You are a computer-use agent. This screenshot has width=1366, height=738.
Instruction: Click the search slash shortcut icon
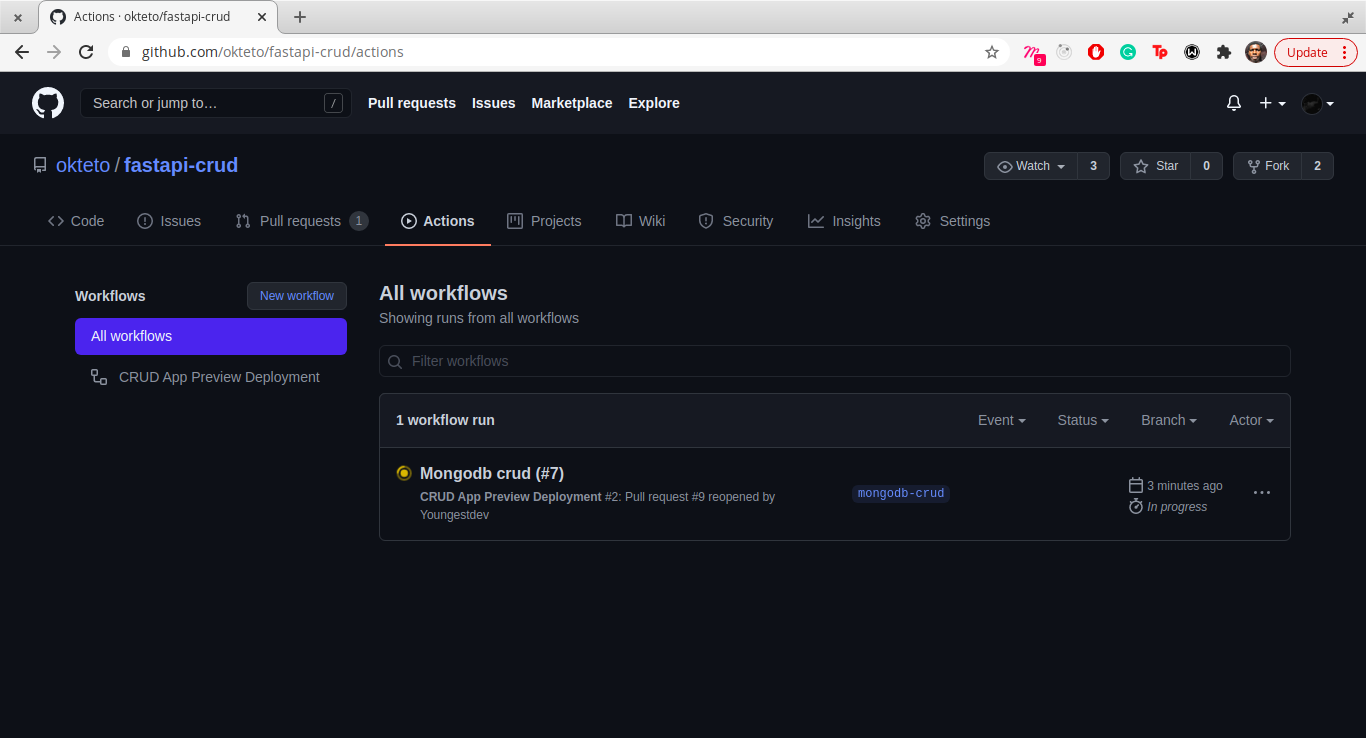coord(333,103)
